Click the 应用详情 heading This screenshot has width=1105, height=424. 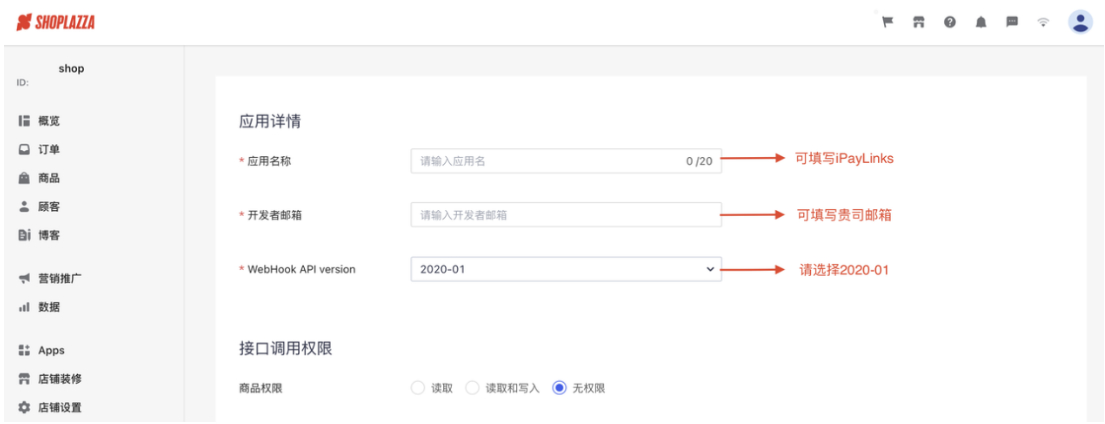(270, 121)
